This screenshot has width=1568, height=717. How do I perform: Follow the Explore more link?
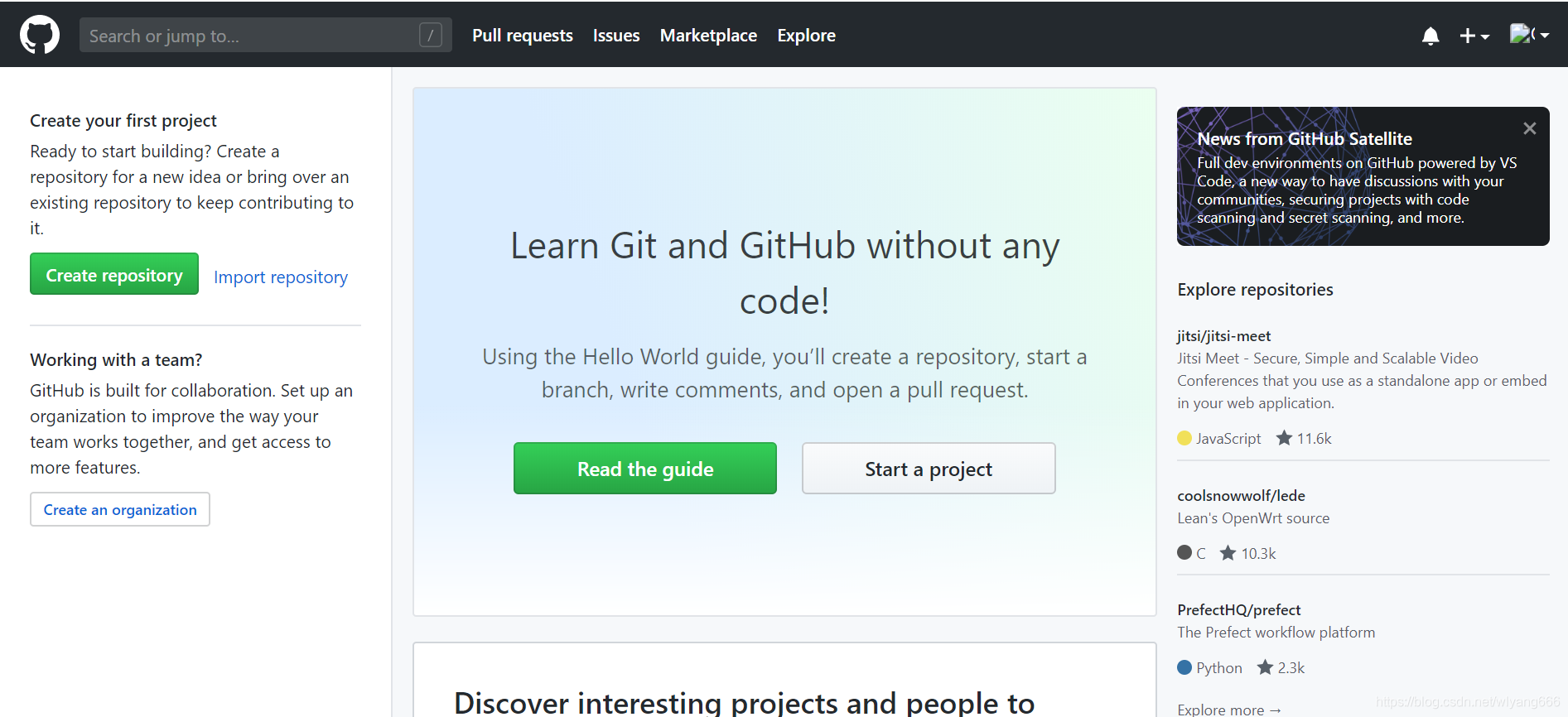(x=1229, y=710)
